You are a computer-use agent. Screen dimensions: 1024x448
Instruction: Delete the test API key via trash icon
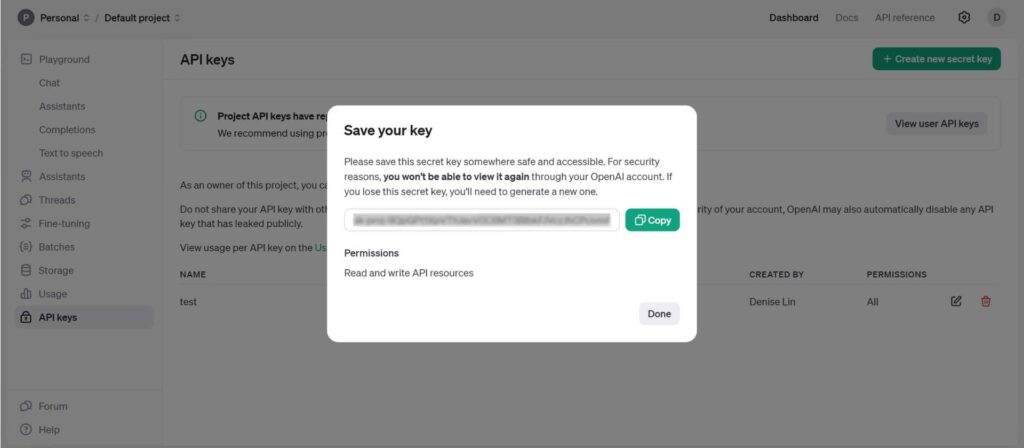click(986, 301)
